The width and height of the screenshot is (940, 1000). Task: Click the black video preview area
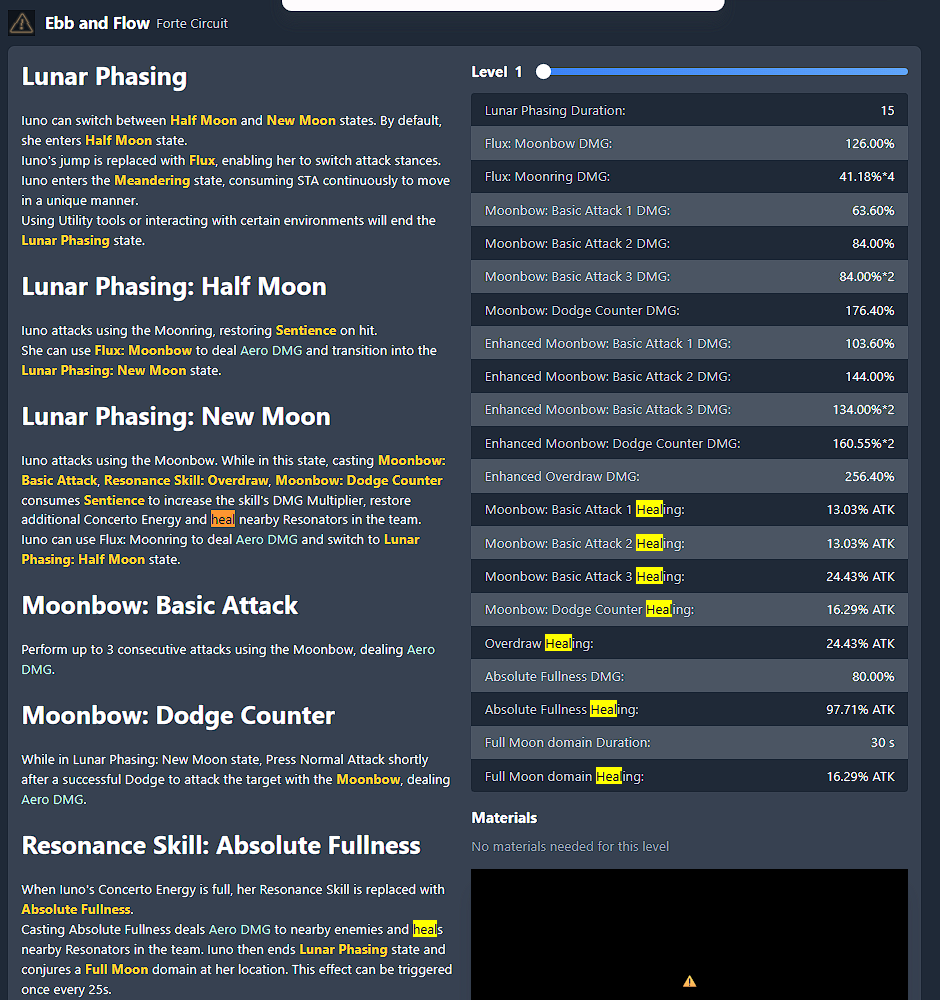coord(689,934)
